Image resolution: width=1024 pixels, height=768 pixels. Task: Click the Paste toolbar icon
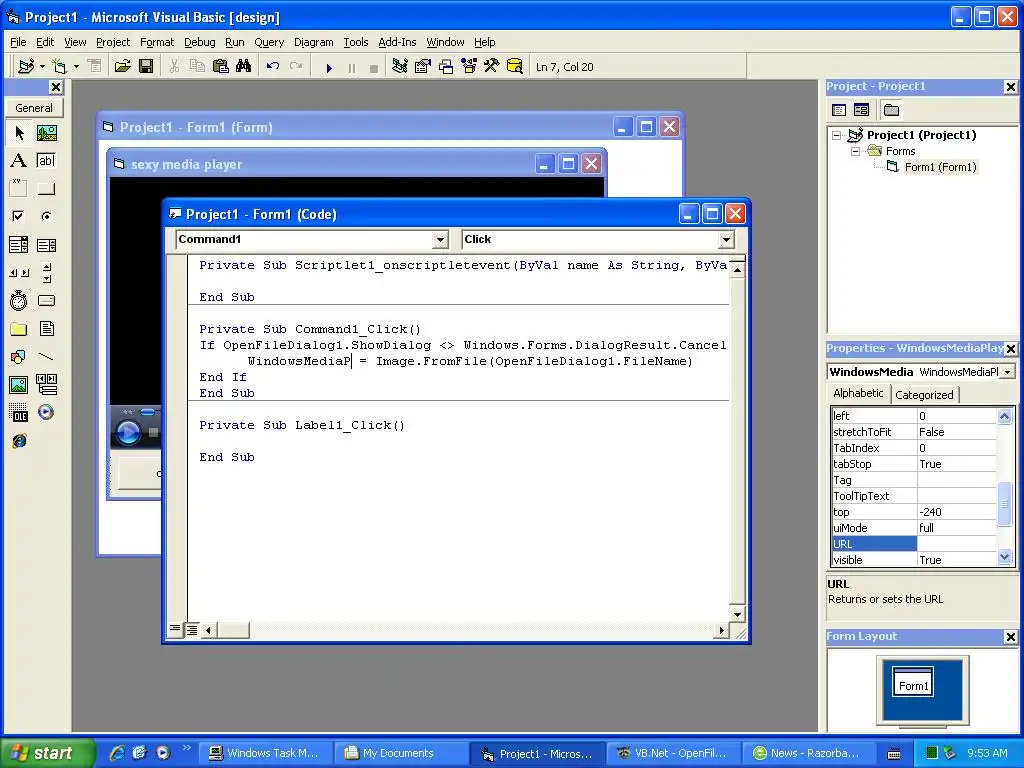point(221,67)
